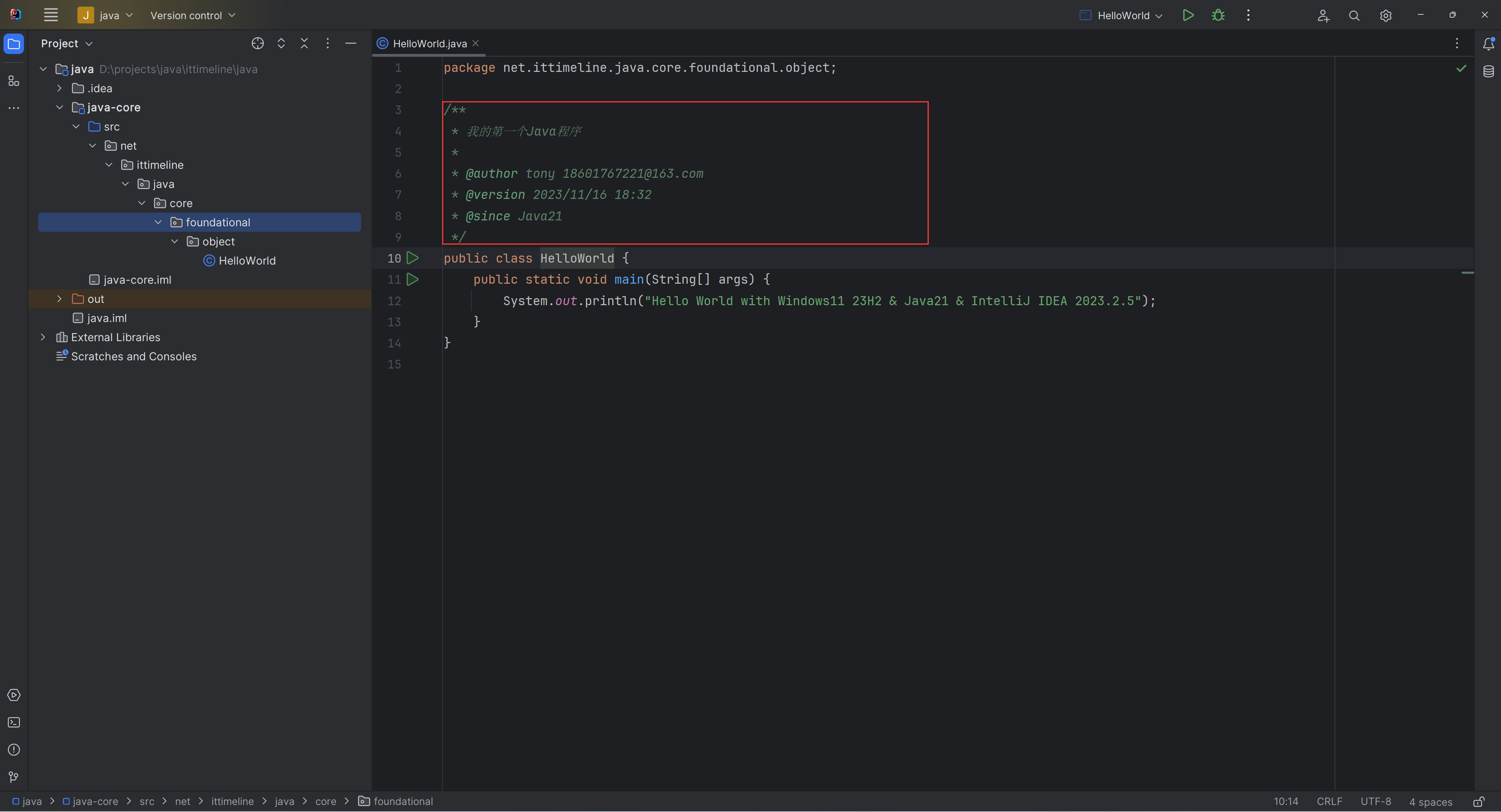The width and height of the screenshot is (1501, 812).
Task: Collapse the object package
Action: (x=174, y=242)
